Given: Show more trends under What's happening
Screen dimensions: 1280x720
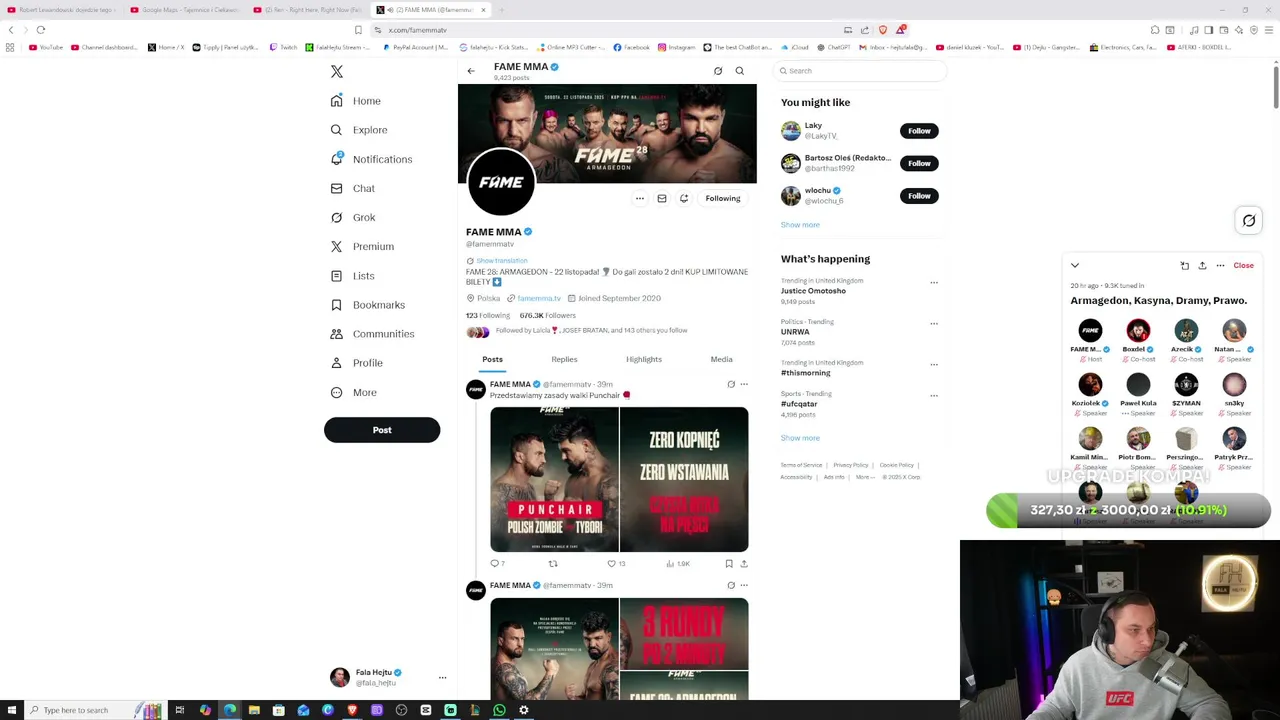Looking at the screenshot, I should (800, 438).
